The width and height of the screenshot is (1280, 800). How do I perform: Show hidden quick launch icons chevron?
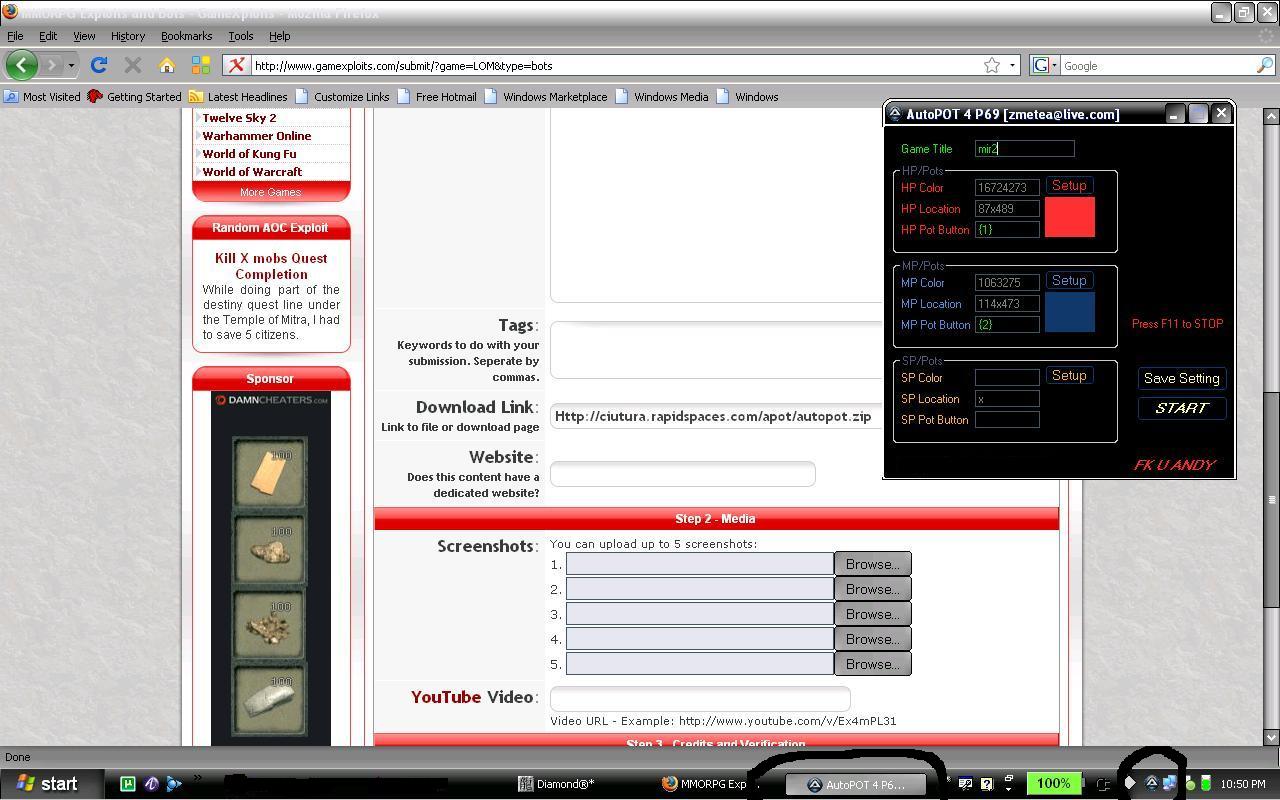pyautogui.click(x=197, y=778)
